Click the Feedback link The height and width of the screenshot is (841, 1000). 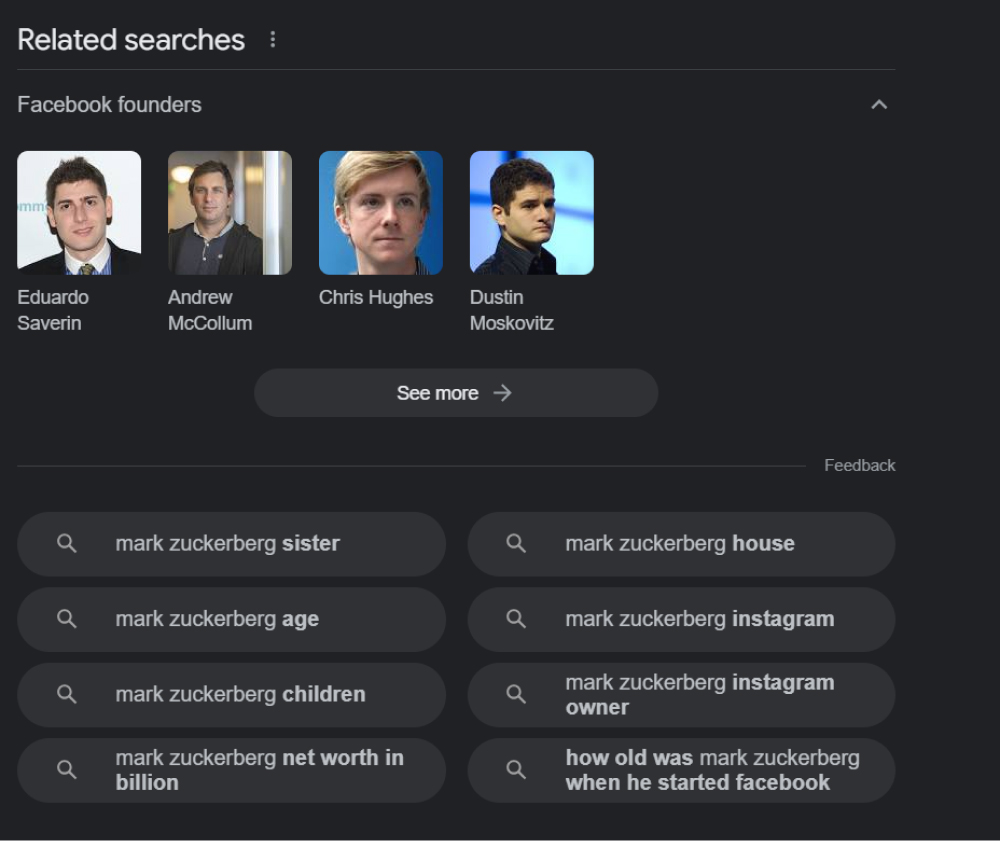(x=860, y=465)
